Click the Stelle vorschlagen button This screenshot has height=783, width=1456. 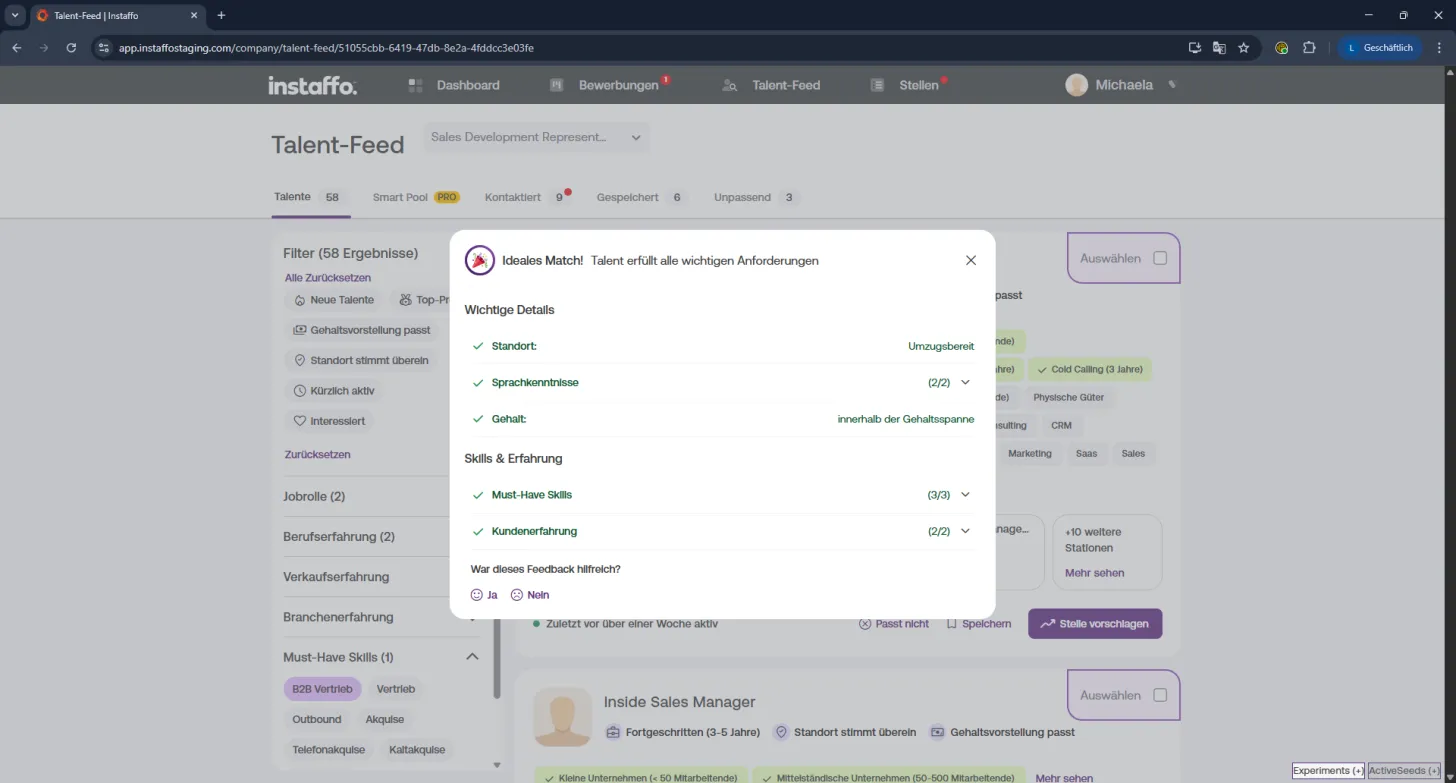[1095, 623]
